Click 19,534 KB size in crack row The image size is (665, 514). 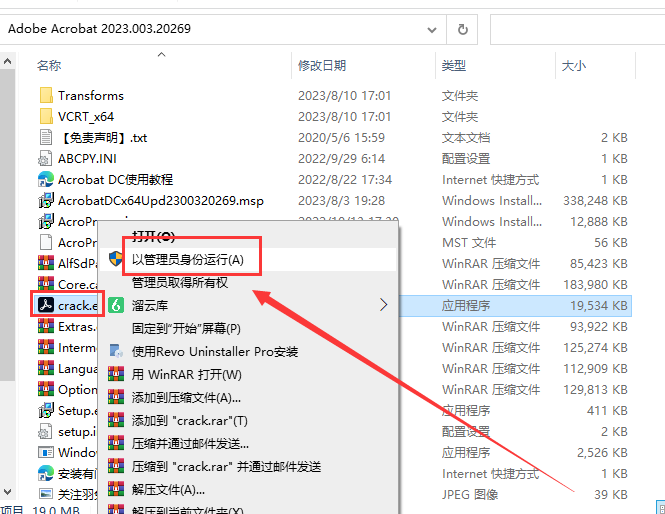point(598,305)
